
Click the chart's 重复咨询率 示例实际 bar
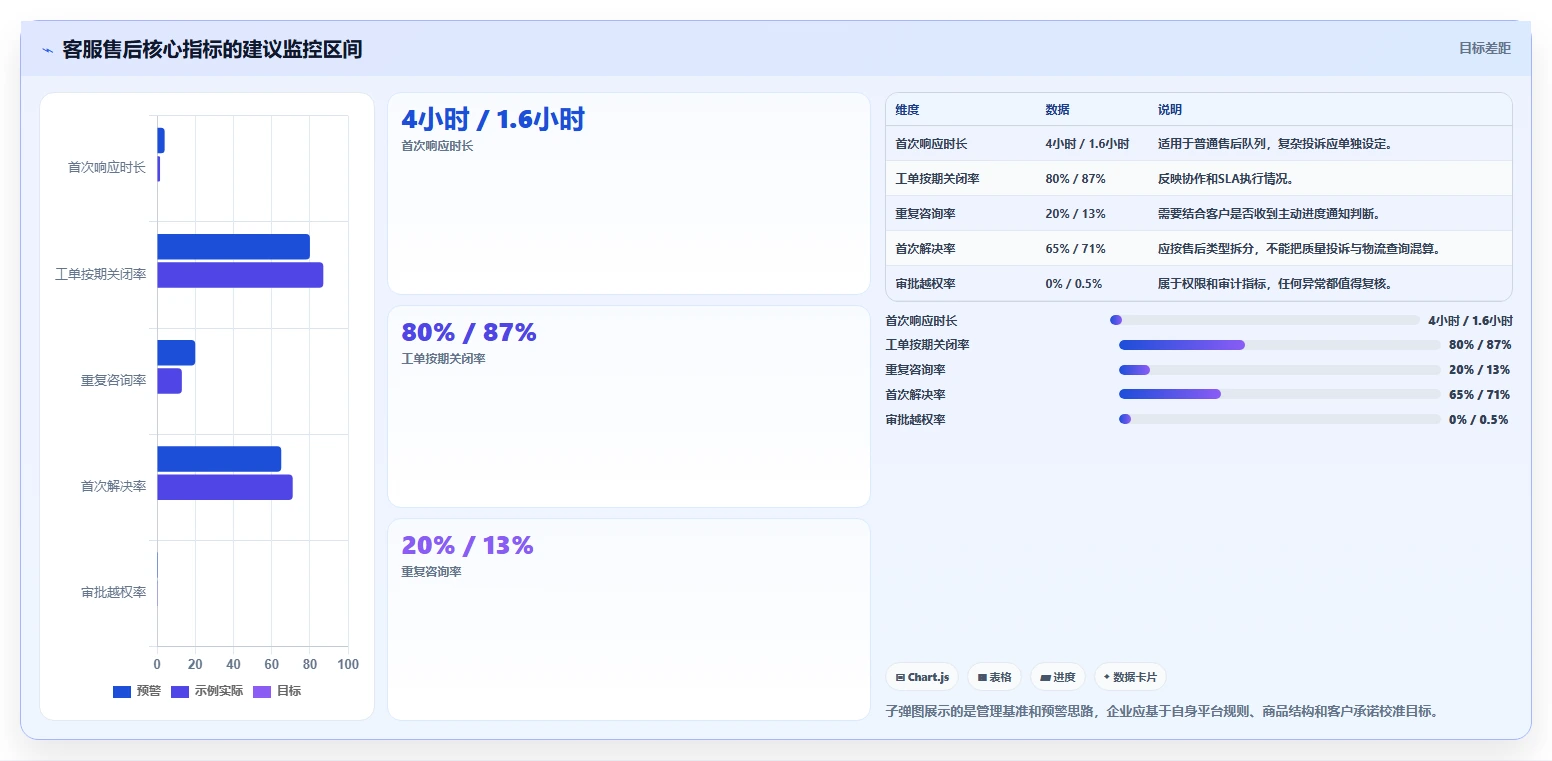pyautogui.click(x=169, y=381)
